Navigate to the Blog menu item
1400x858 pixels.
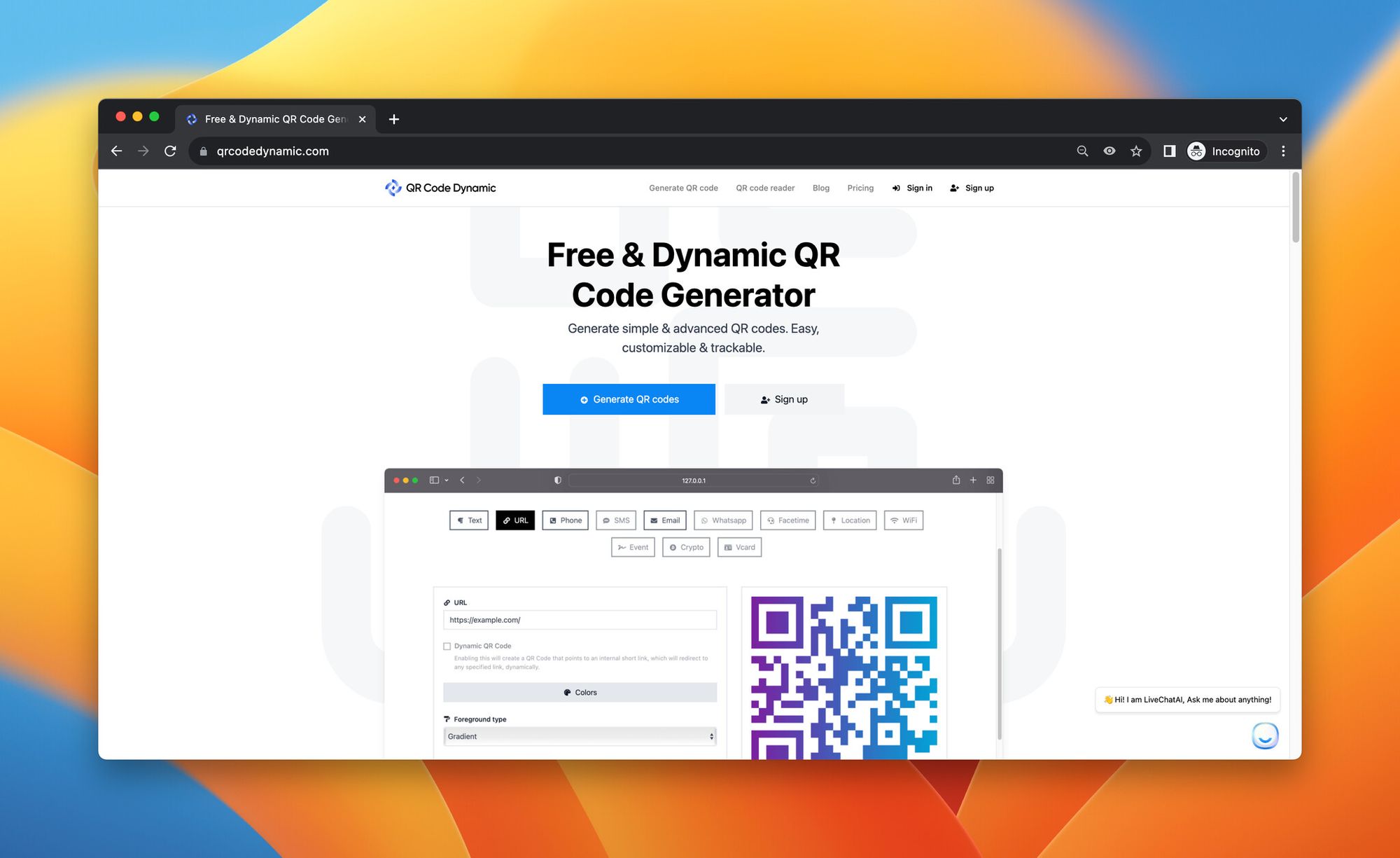(x=820, y=188)
